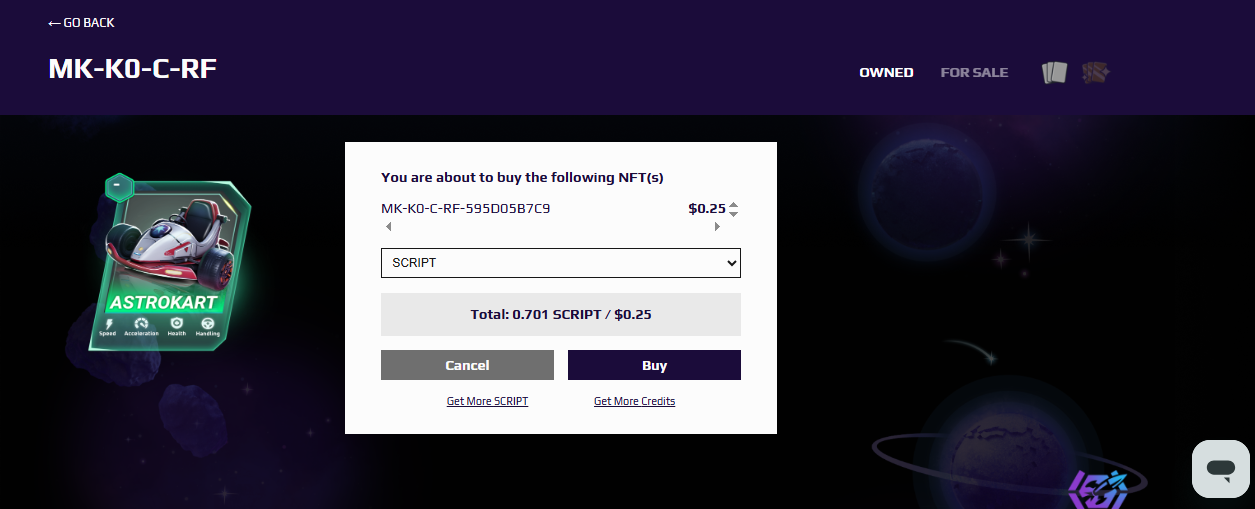The height and width of the screenshot is (509, 1255).
Task: Click the left scroll arrow under NFT ID
Action: [388, 227]
